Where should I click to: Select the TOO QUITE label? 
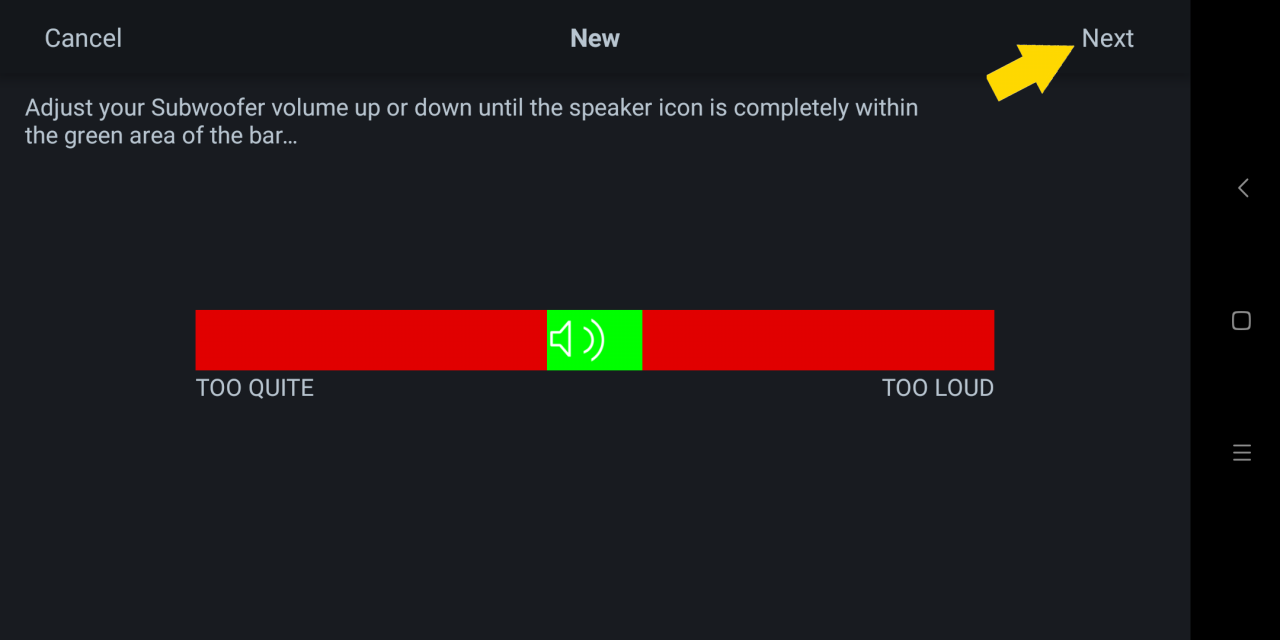pyautogui.click(x=255, y=388)
